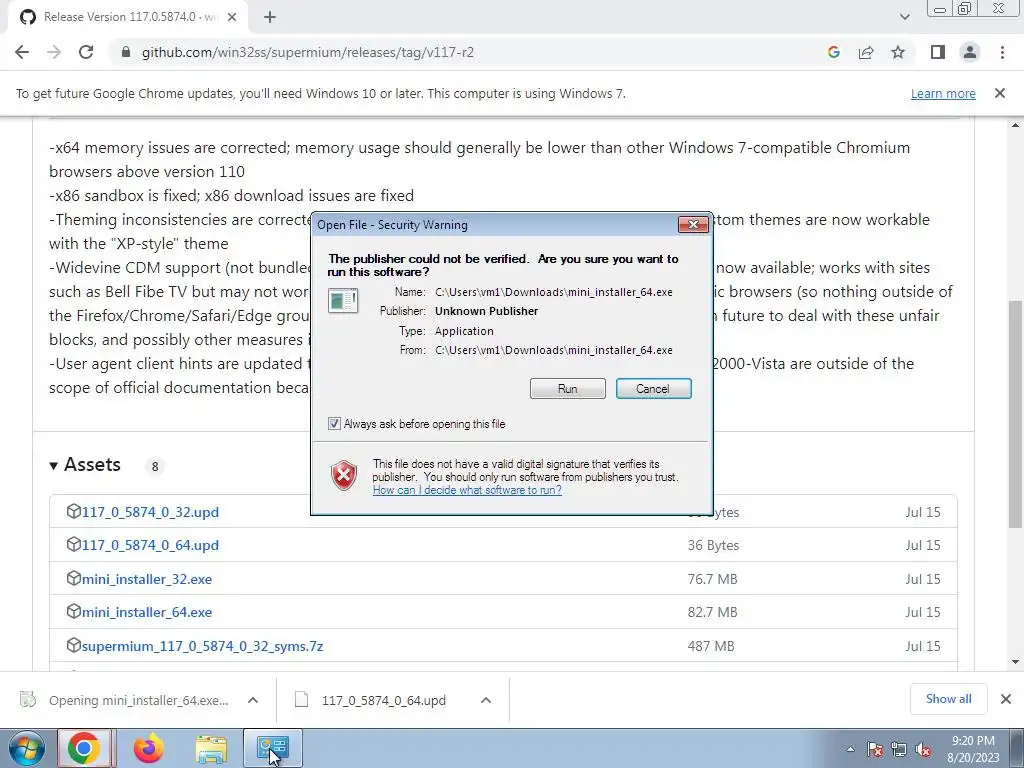This screenshot has width=1024, height=768.
Task: Select the Release Version 117.0.5874.0 tab
Action: (128, 17)
